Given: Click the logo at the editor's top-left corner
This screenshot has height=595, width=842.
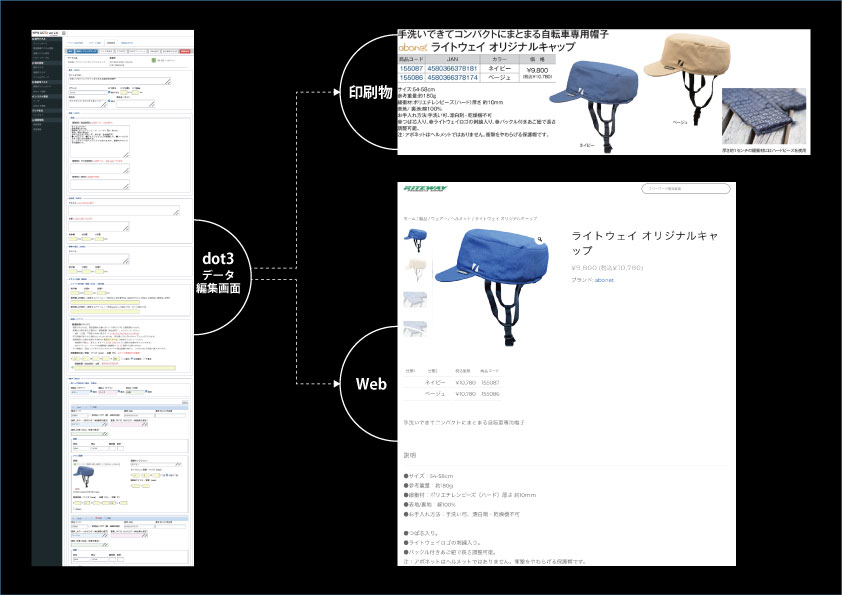Looking at the screenshot, I should (46, 33).
